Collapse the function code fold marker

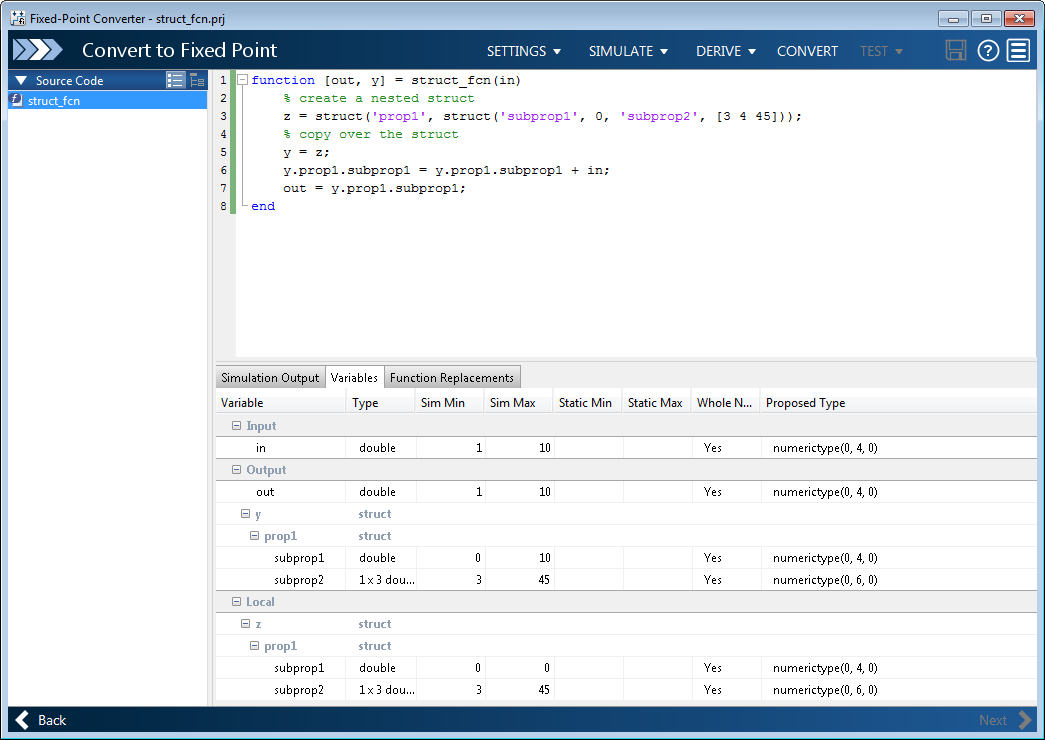[x=242, y=80]
